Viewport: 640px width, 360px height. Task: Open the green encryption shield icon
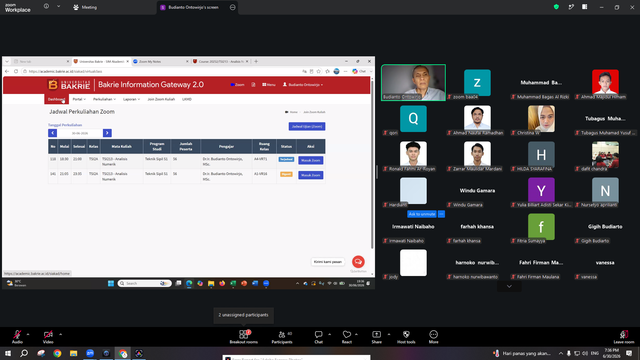[x=556, y=7]
